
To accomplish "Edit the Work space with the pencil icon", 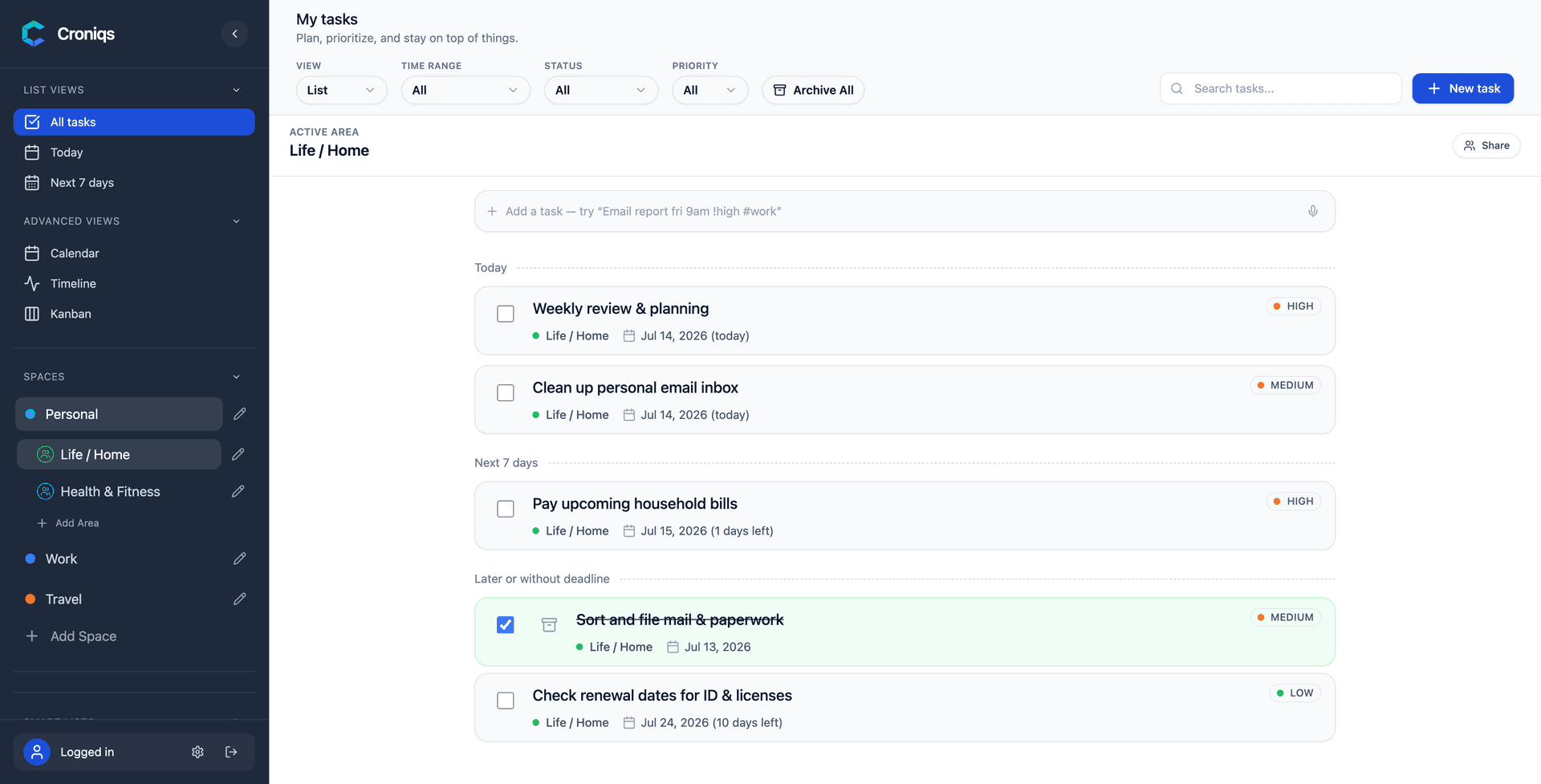I will [239, 559].
